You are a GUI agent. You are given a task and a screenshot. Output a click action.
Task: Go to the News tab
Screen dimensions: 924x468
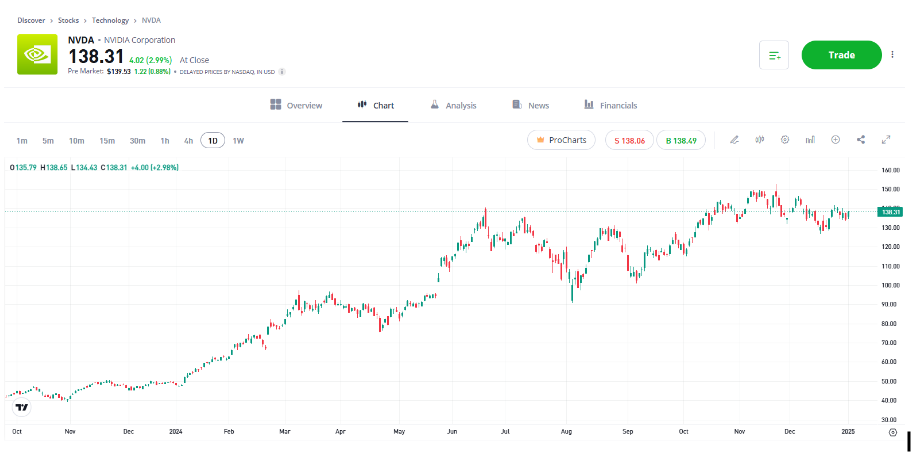point(530,106)
